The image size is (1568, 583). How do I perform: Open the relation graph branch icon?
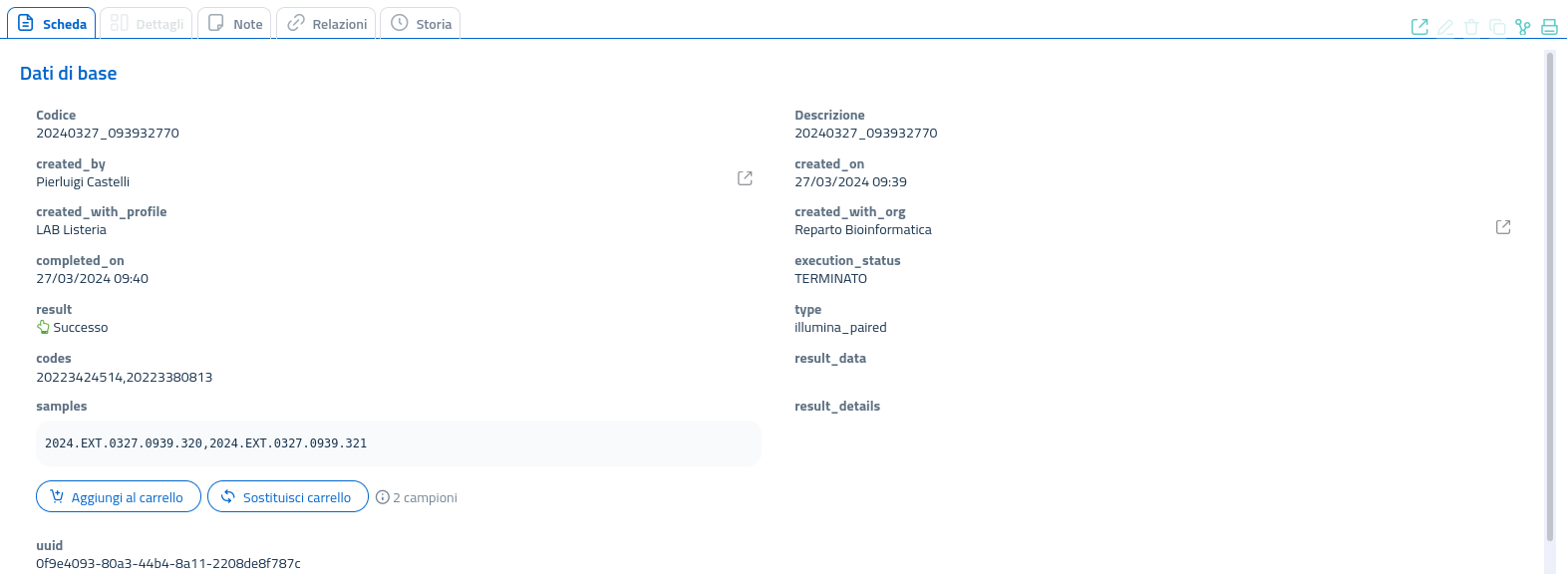[1523, 27]
